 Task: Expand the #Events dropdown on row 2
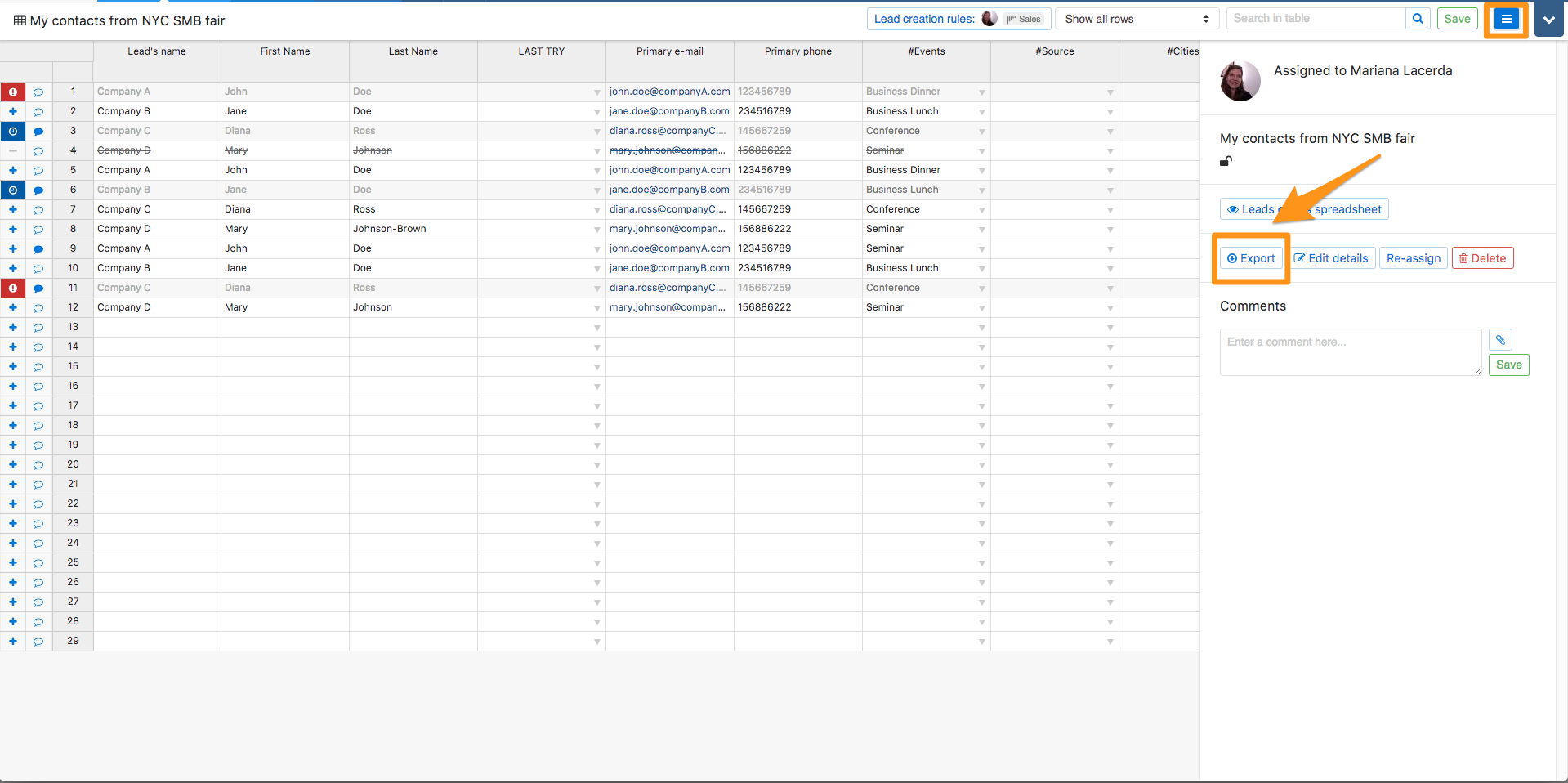(981, 112)
